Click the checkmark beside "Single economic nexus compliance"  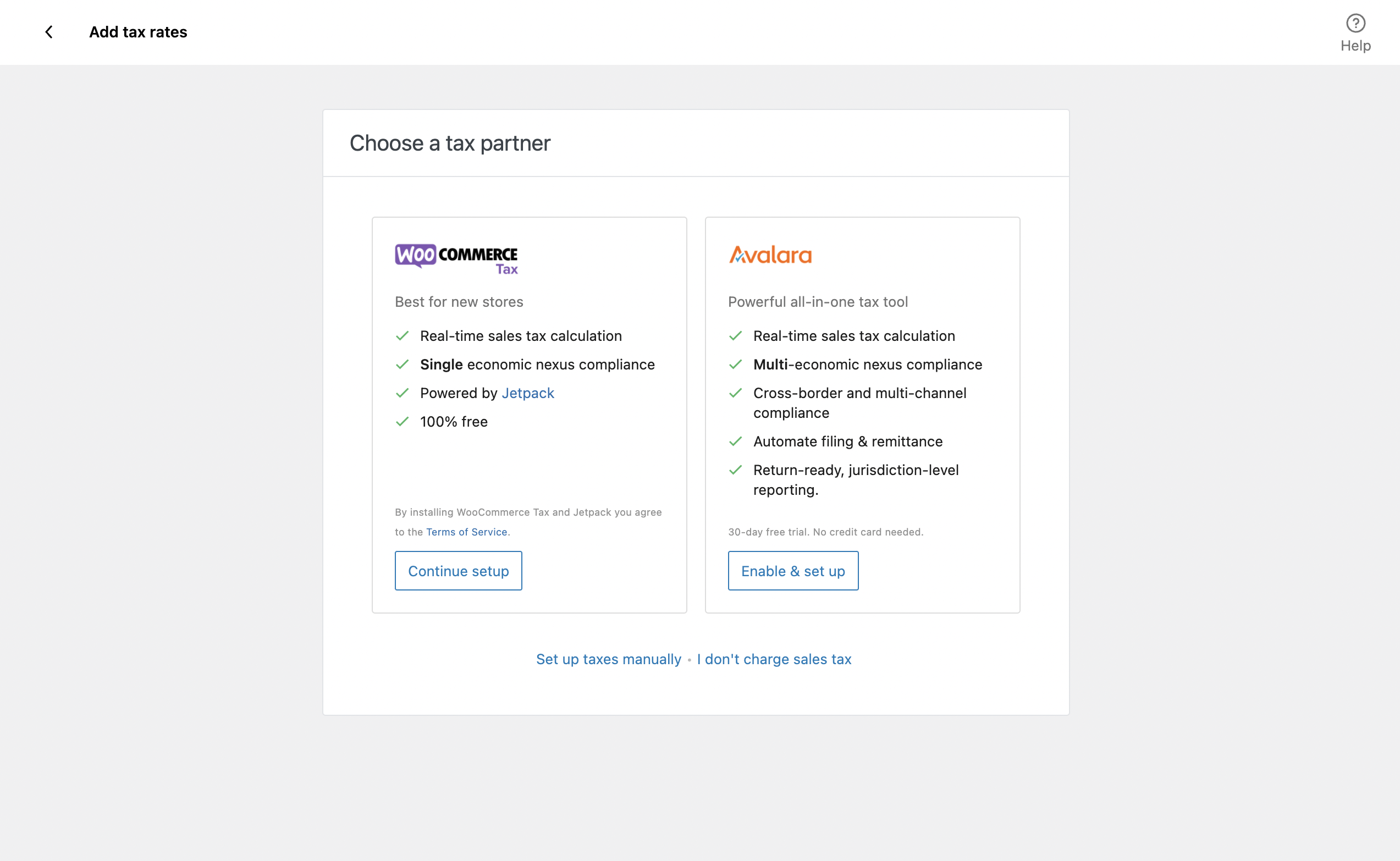tap(403, 365)
